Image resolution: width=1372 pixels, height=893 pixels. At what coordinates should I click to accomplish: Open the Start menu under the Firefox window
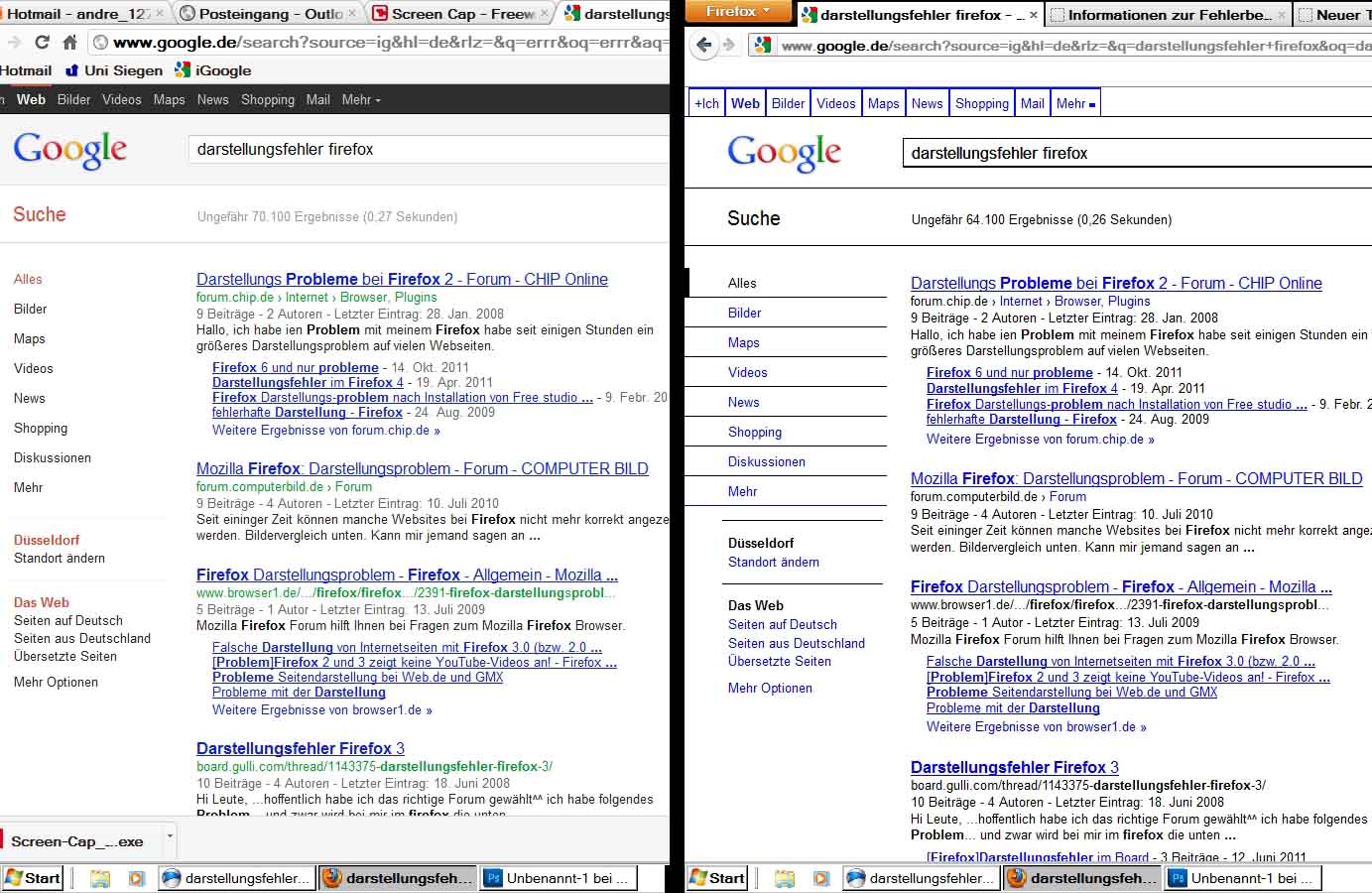pos(717,878)
